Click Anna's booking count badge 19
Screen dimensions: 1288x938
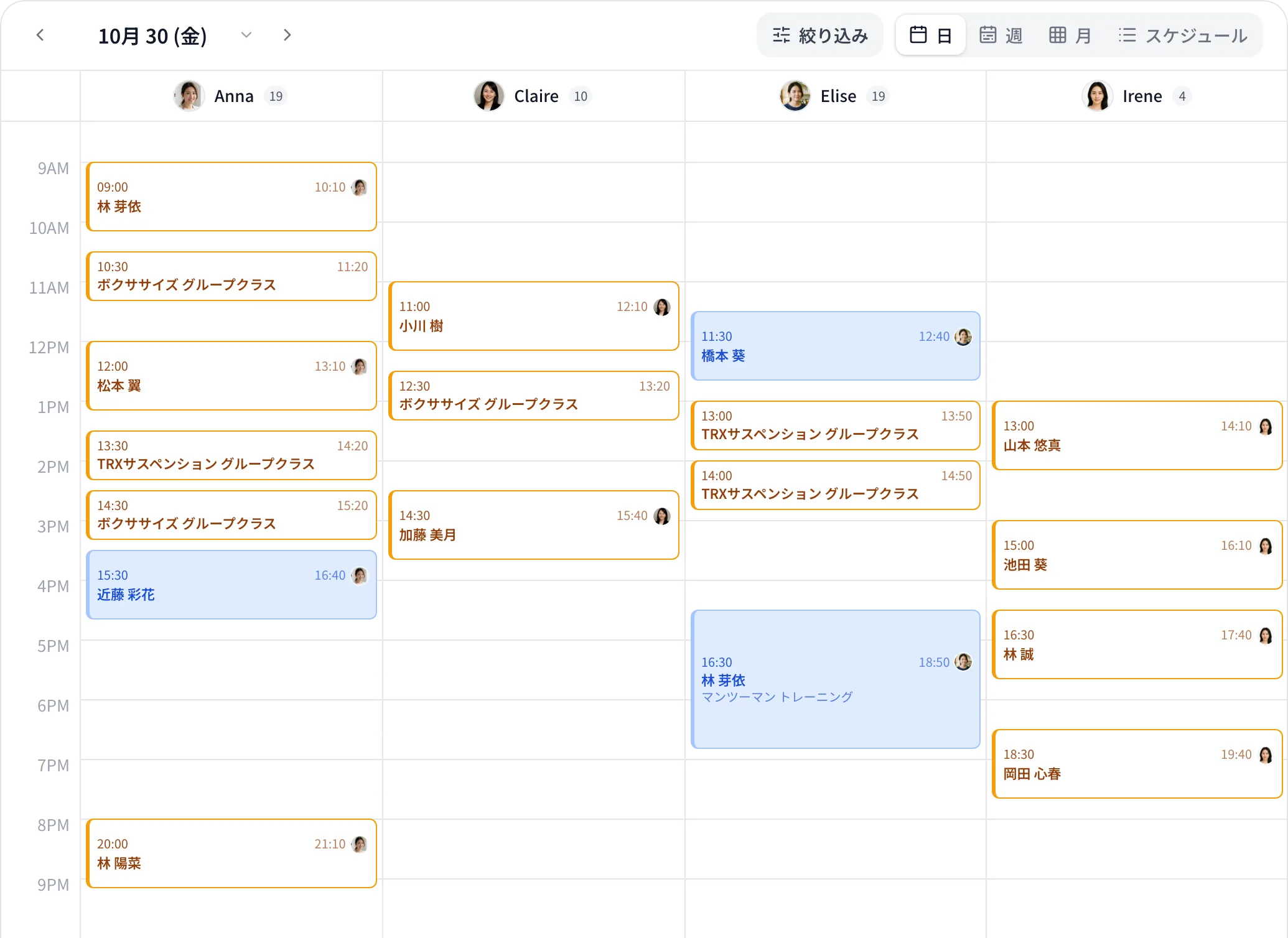[x=276, y=96]
